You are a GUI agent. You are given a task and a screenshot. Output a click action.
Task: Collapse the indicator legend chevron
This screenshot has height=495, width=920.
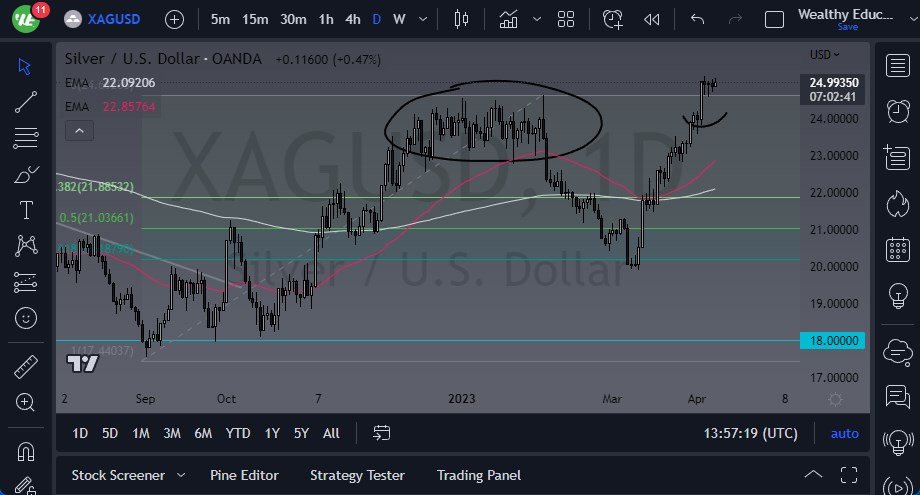79,131
